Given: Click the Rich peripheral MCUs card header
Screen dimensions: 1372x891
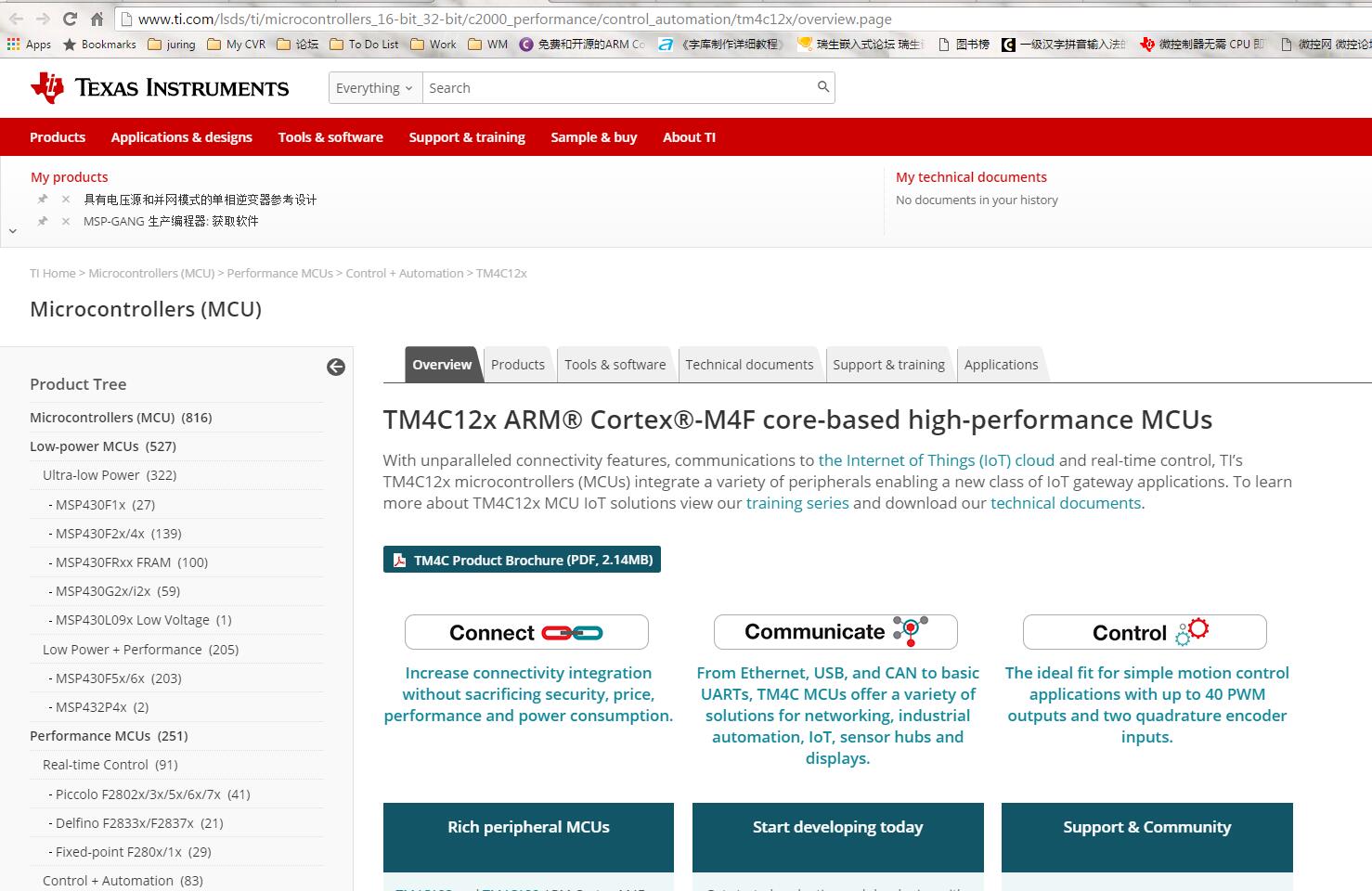Looking at the screenshot, I should (528, 836).
